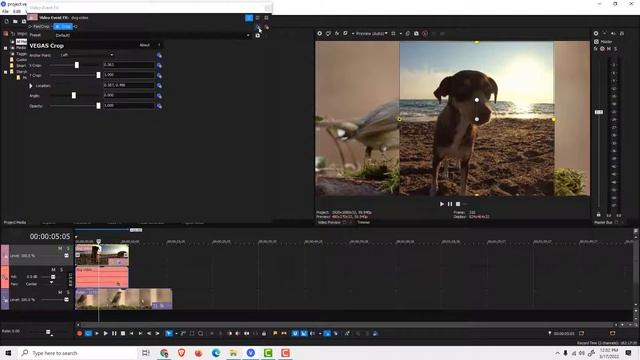The height and width of the screenshot is (360, 640).
Task: Click the Video Output FX icon in preview
Action: tap(337, 33)
